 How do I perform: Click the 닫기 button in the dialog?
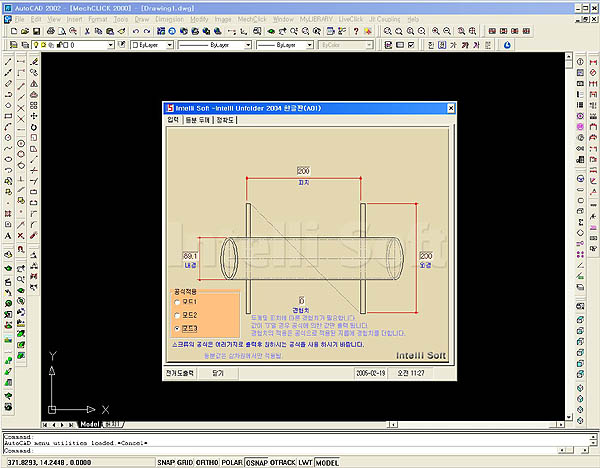pyautogui.click(x=218, y=373)
